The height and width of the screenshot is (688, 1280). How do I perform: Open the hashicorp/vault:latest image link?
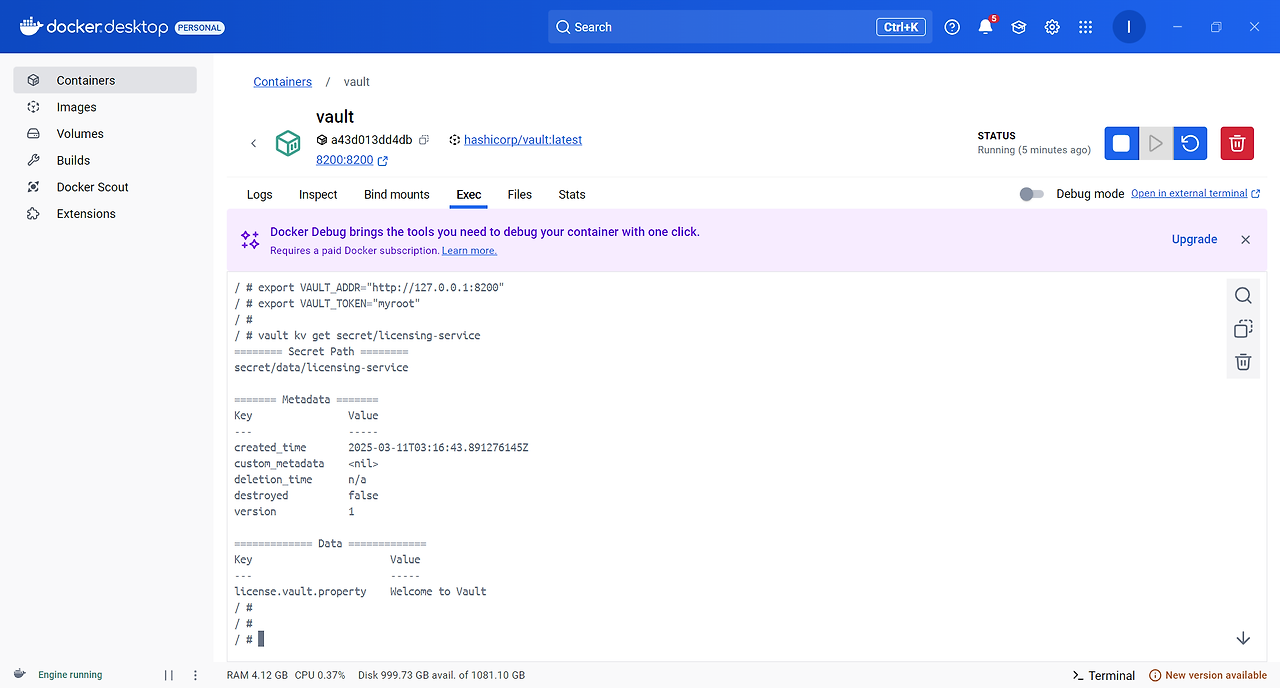click(523, 140)
